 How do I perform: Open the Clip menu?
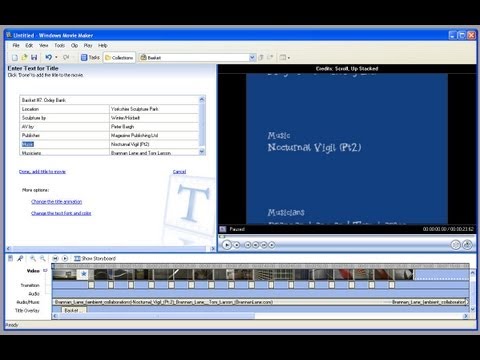point(74,45)
